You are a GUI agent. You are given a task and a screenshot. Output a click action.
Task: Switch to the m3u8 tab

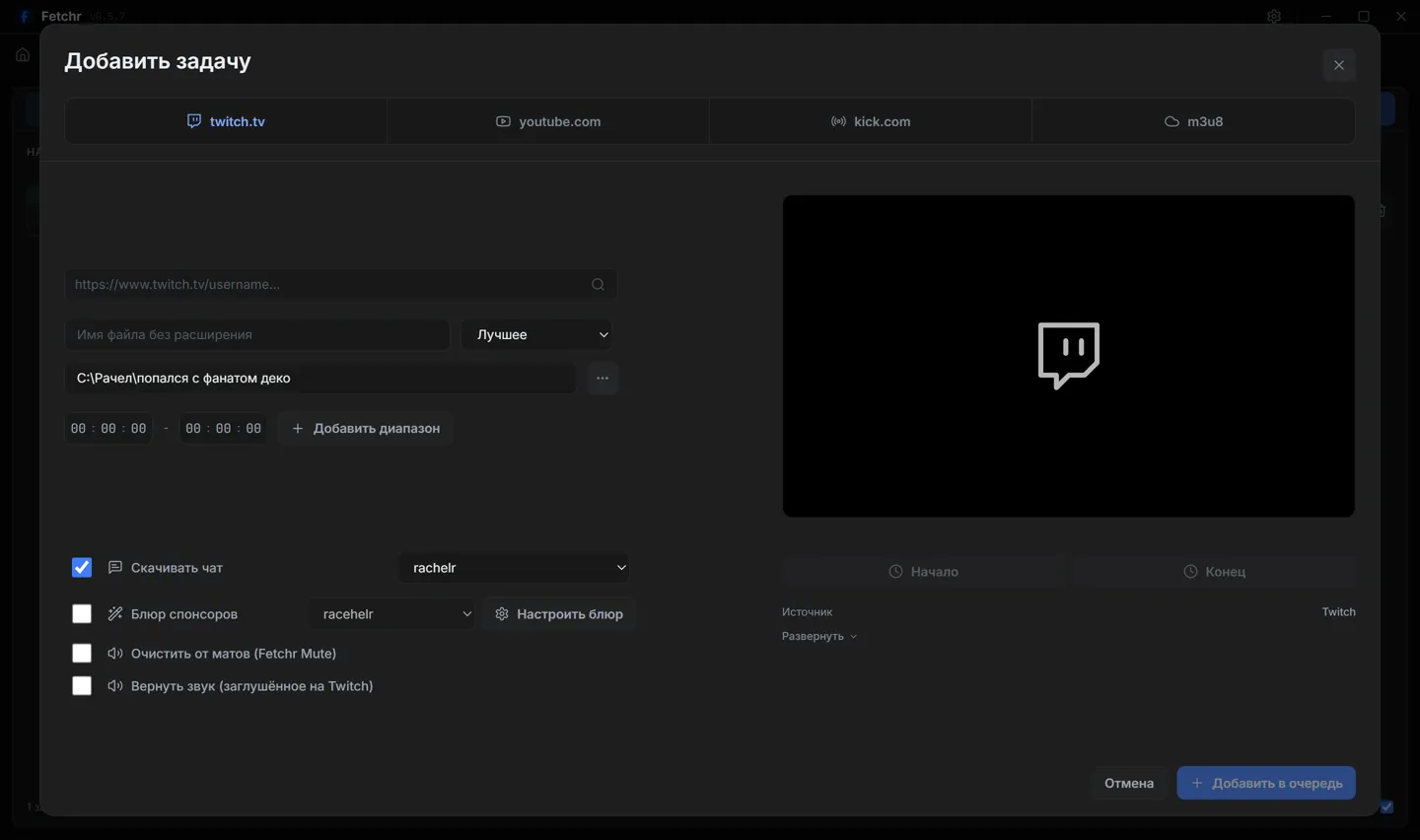point(1193,121)
